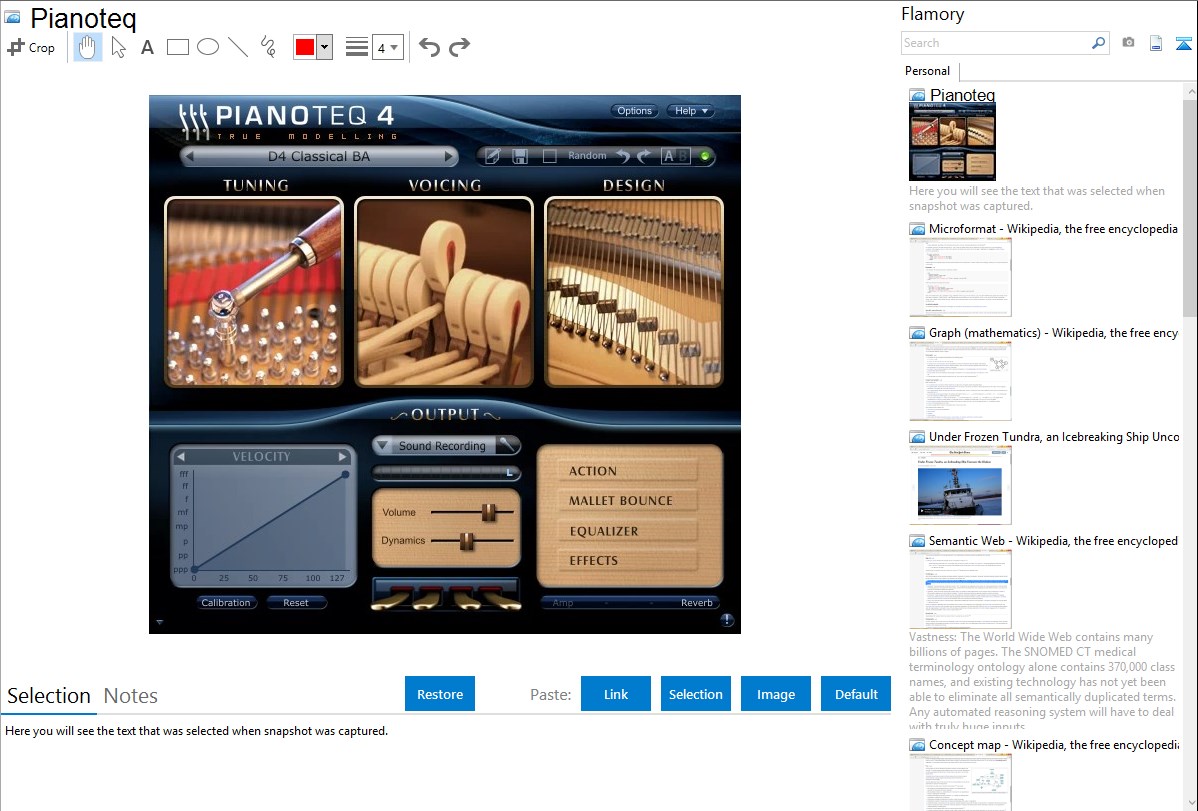
Task: Click the Restore button
Action: coord(440,694)
